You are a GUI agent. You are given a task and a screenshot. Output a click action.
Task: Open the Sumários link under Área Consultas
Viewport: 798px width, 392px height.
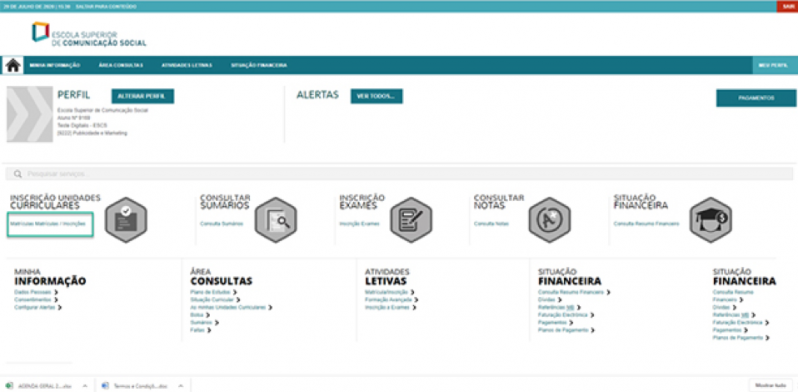point(201,322)
